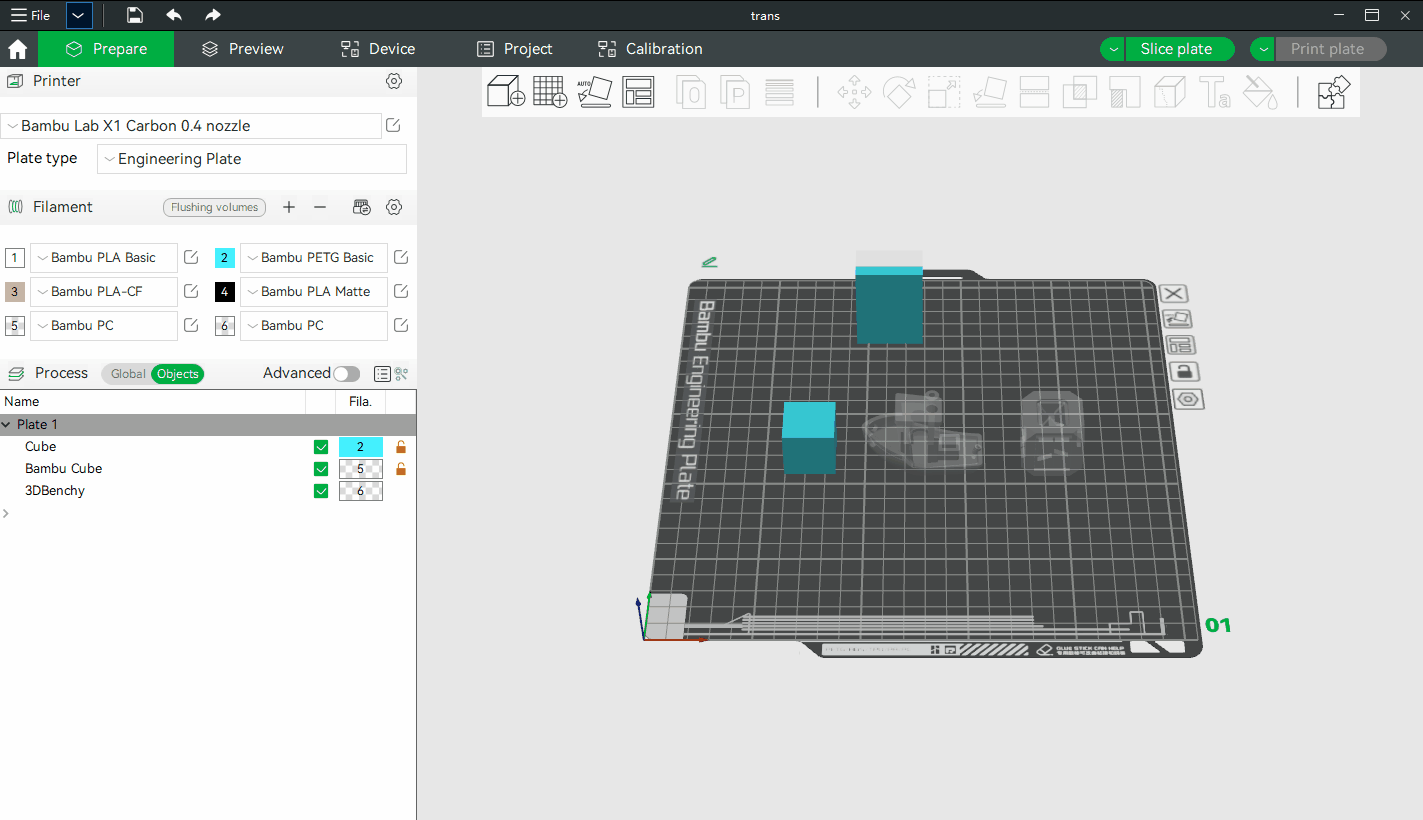Switch to the Device tab

378,49
